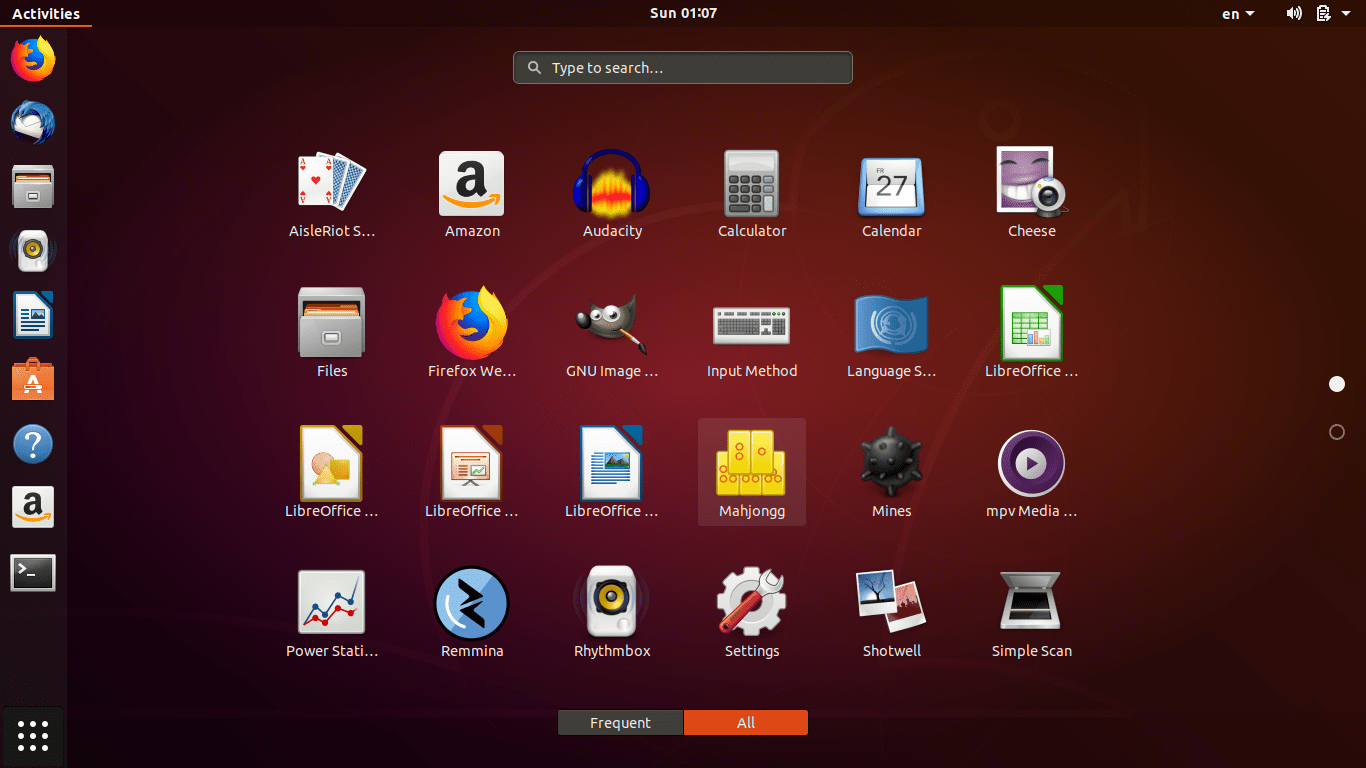Viewport: 1366px width, 768px height.
Task: Switch to the Frequent tab
Action: tap(620, 723)
